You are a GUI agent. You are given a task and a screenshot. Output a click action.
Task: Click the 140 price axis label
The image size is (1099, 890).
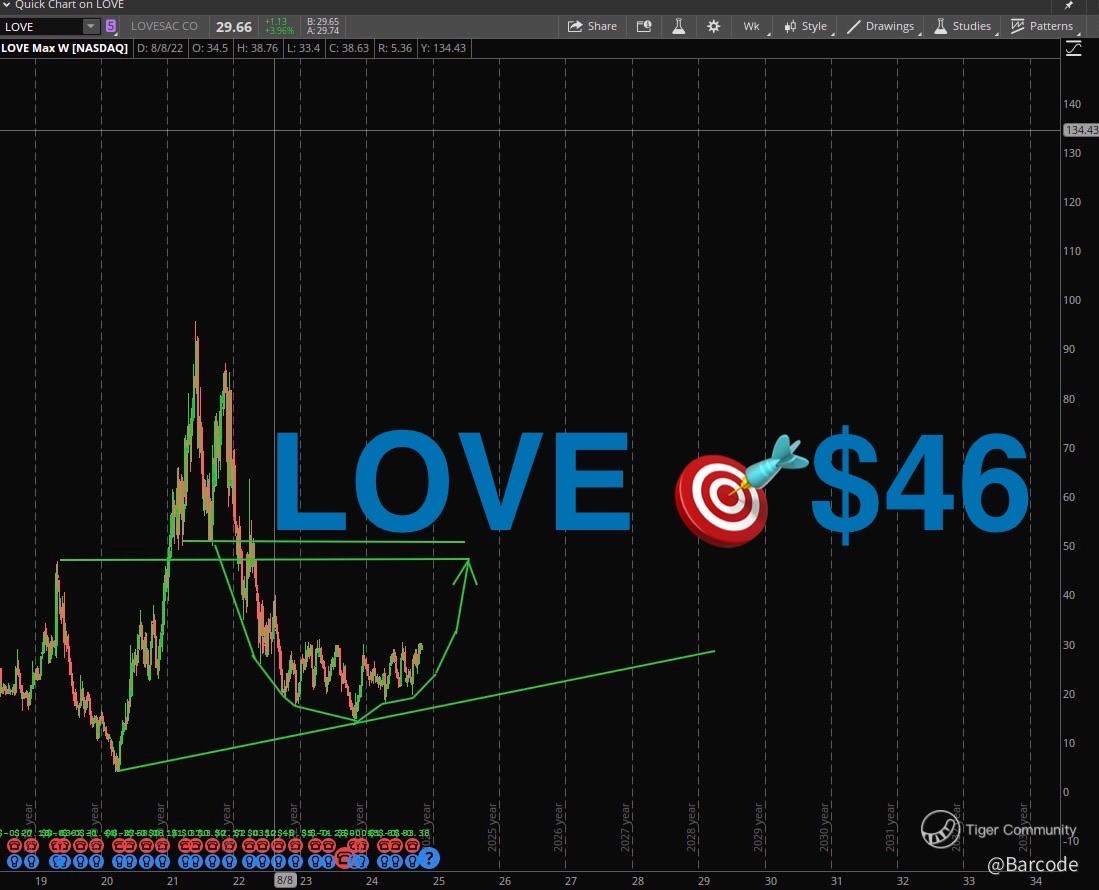[x=1072, y=104]
